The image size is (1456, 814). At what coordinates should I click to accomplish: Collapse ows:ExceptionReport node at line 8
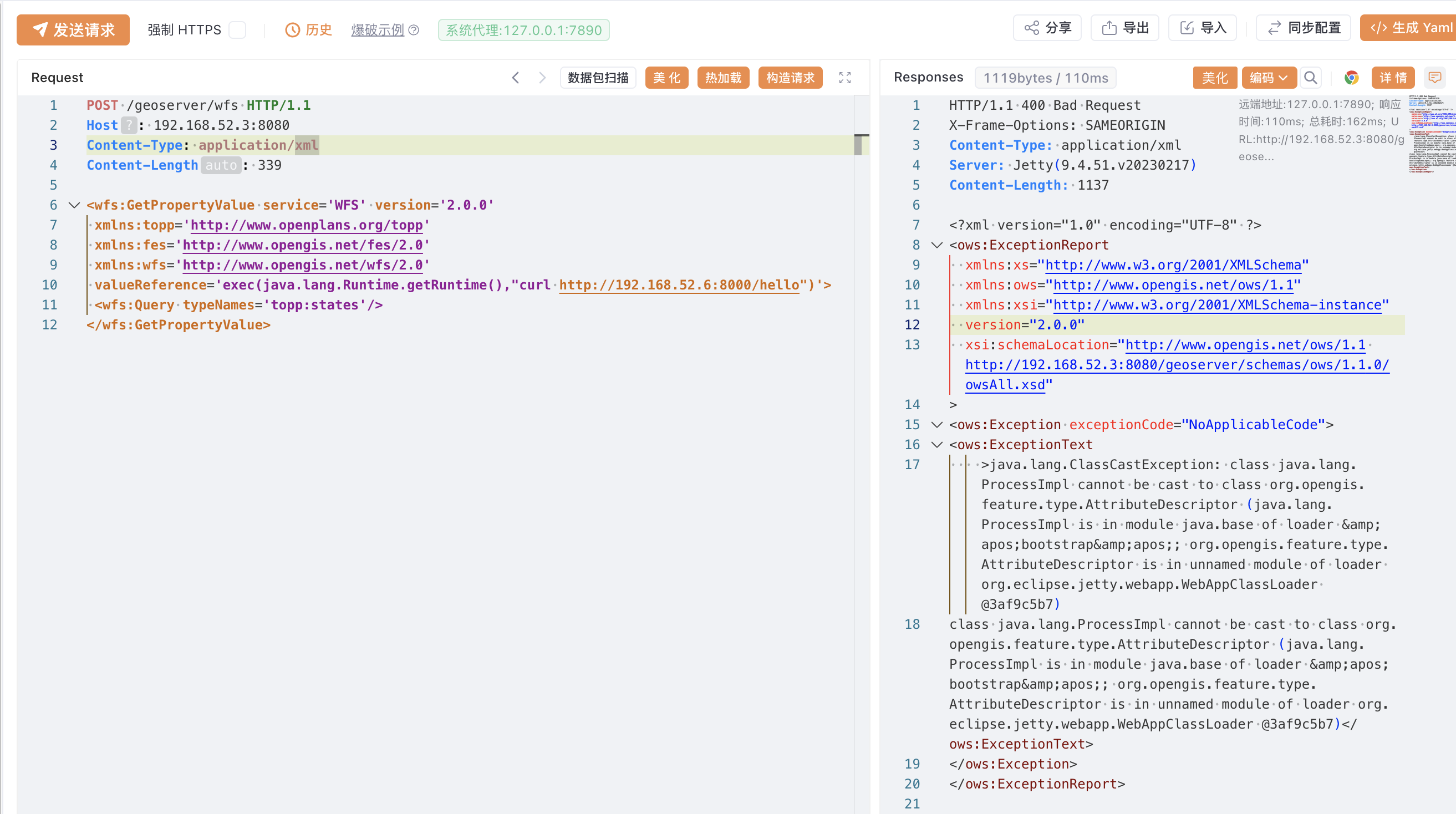[x=936, y=245]
